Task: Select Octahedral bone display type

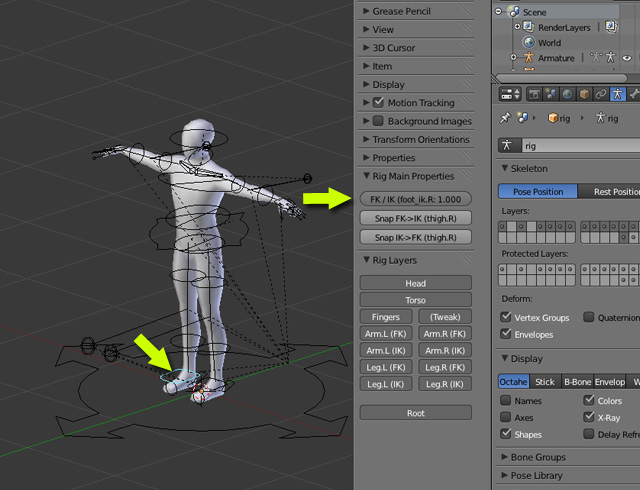Action: pos(514,381)
